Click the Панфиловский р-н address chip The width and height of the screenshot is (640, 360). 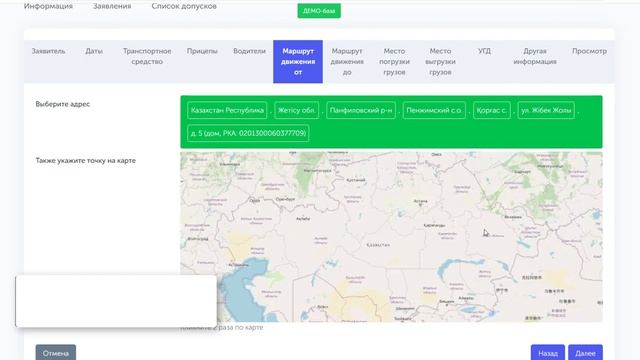pyautogui.click(x=361, y=110)
